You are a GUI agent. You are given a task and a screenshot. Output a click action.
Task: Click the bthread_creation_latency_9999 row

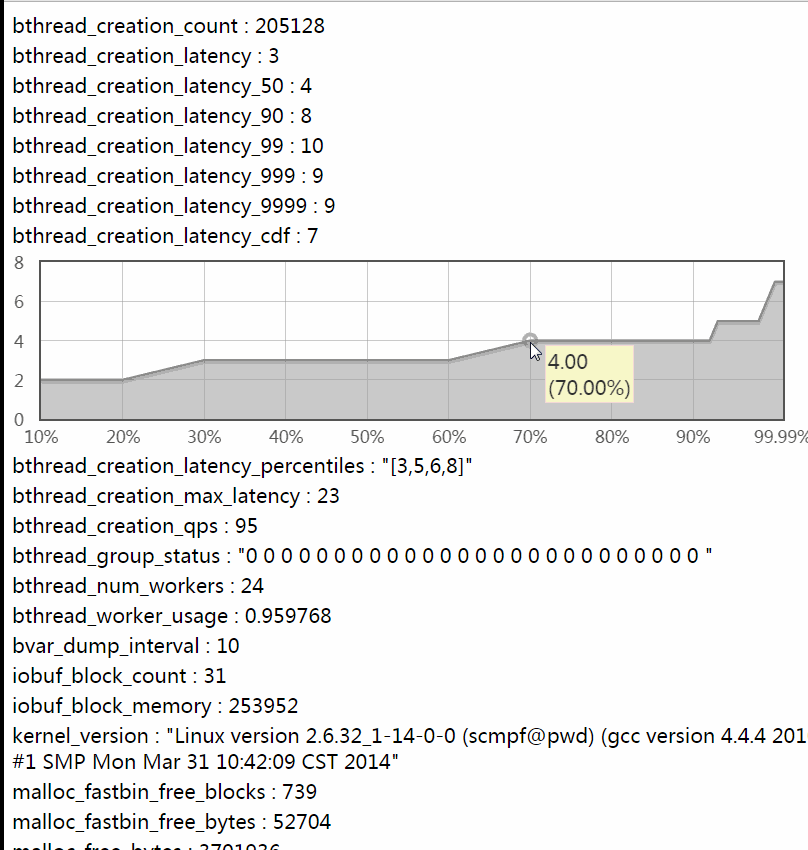pos(173,206)
